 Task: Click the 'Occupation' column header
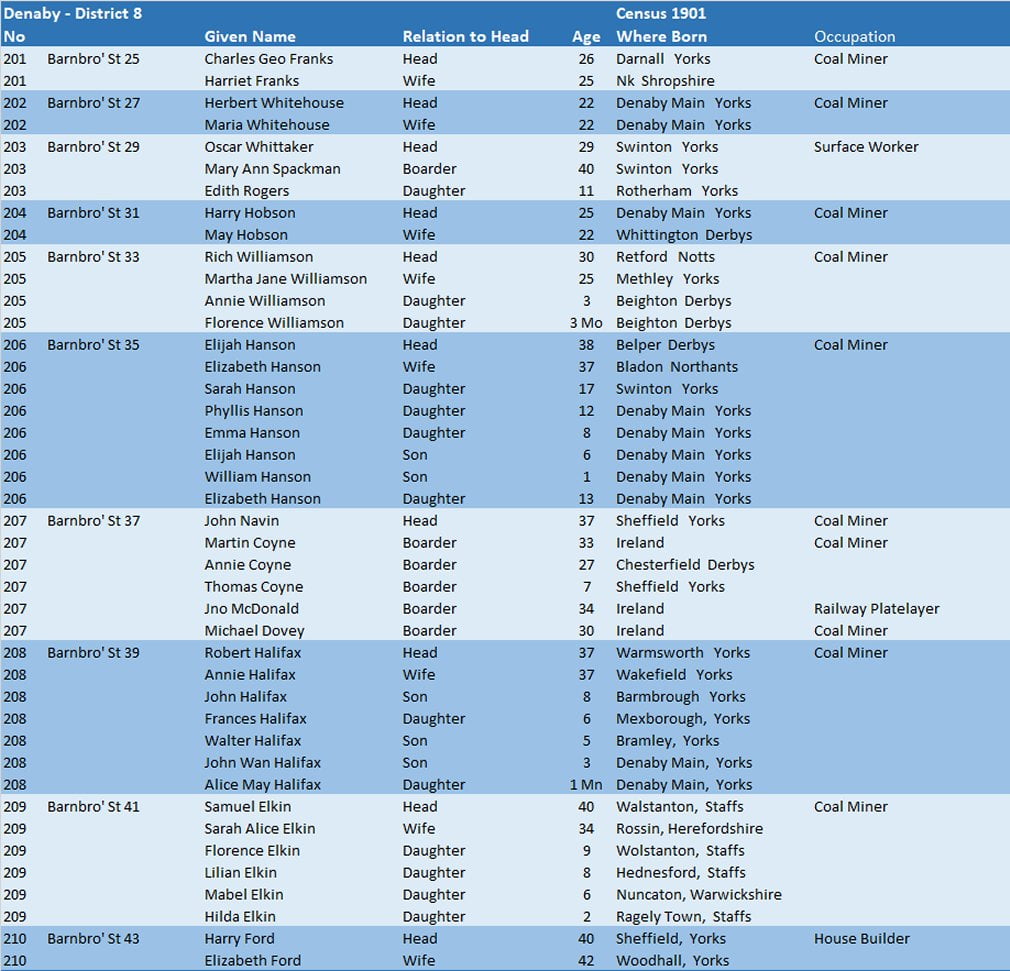(854, 37)
